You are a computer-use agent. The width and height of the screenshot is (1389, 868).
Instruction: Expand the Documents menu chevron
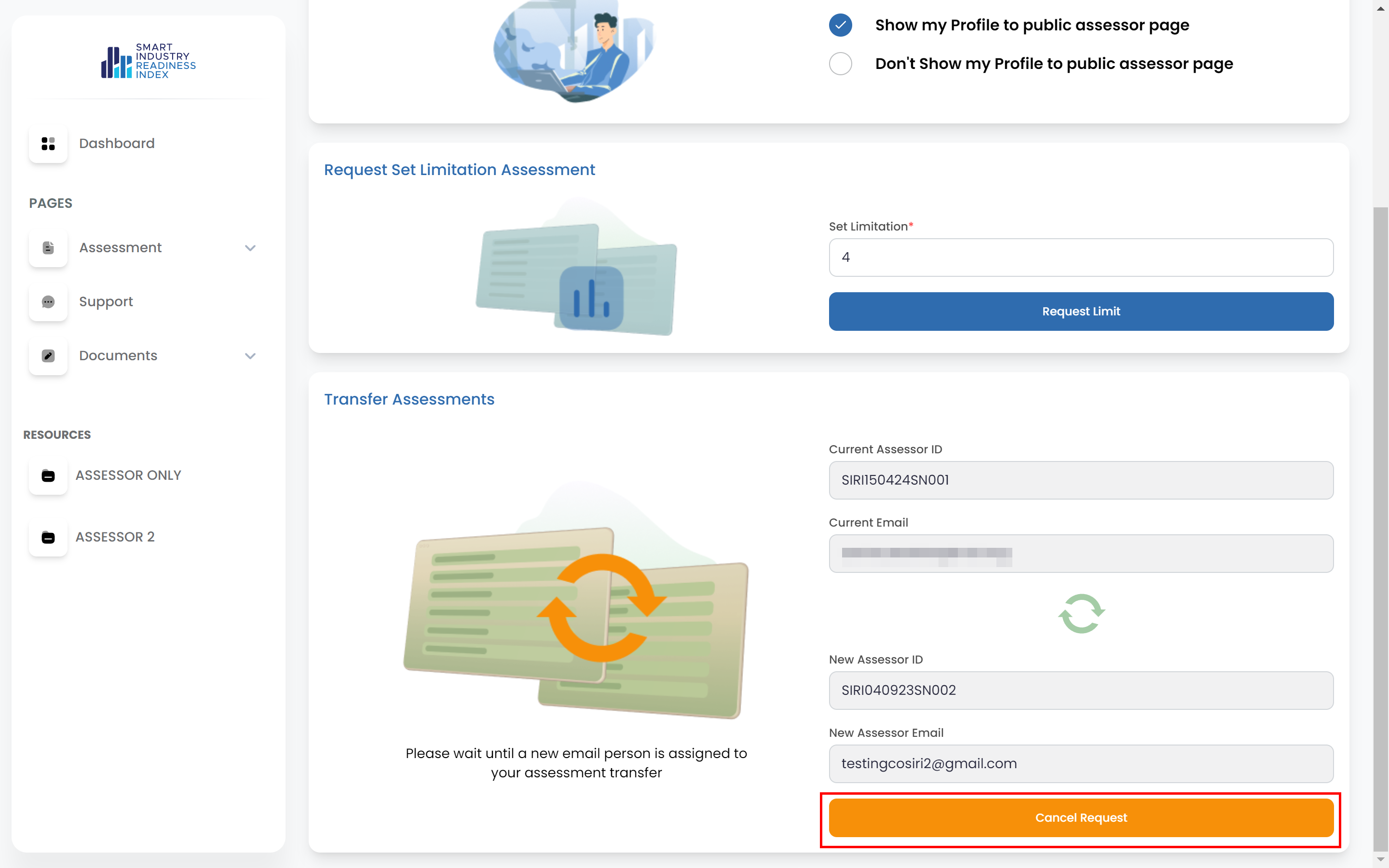click(x=250, y=356)
